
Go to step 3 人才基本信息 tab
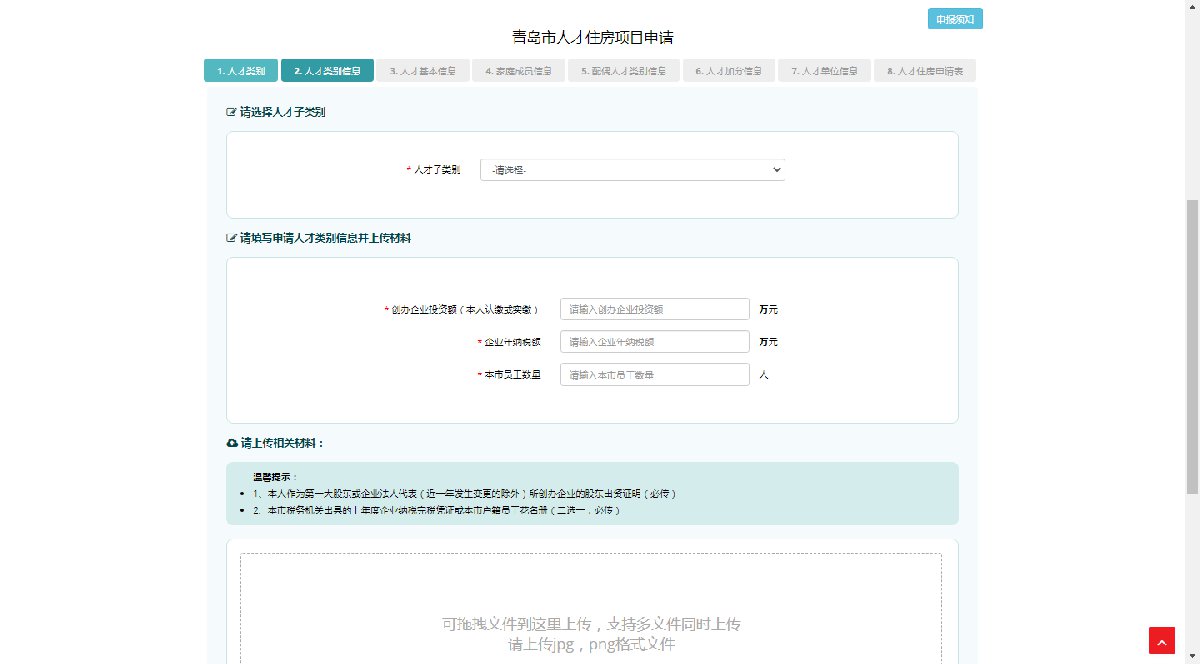[423, 71]
